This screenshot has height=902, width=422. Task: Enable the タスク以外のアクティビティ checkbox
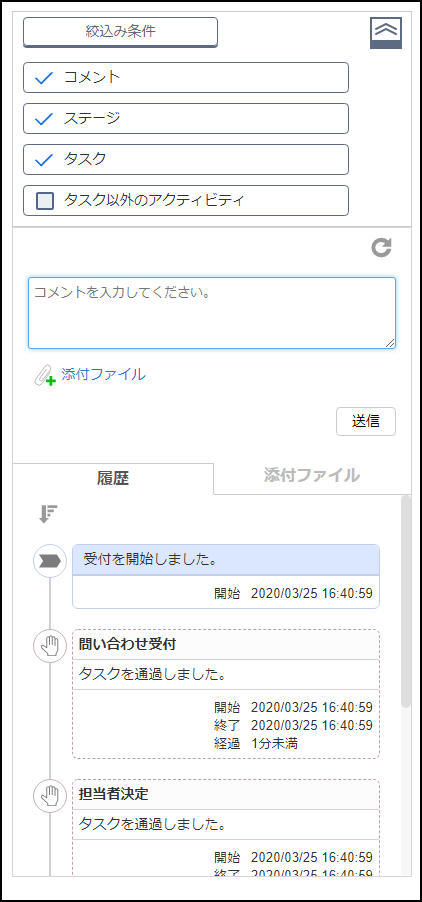(45, 201)
